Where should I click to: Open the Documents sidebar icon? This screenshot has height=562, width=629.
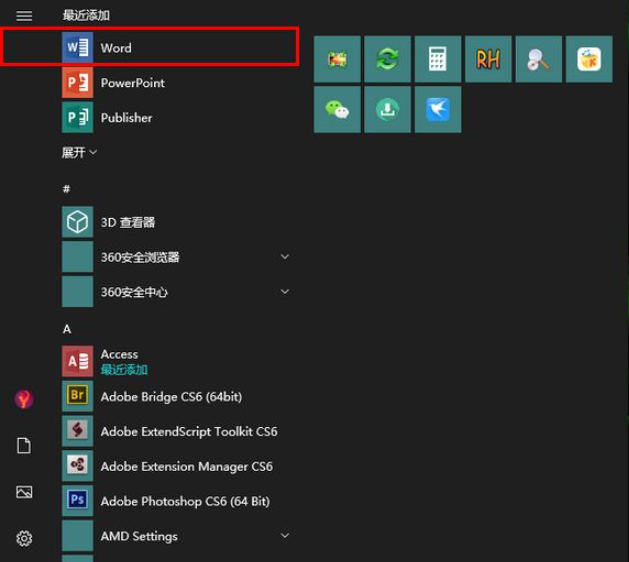click(x=24, y=446)
